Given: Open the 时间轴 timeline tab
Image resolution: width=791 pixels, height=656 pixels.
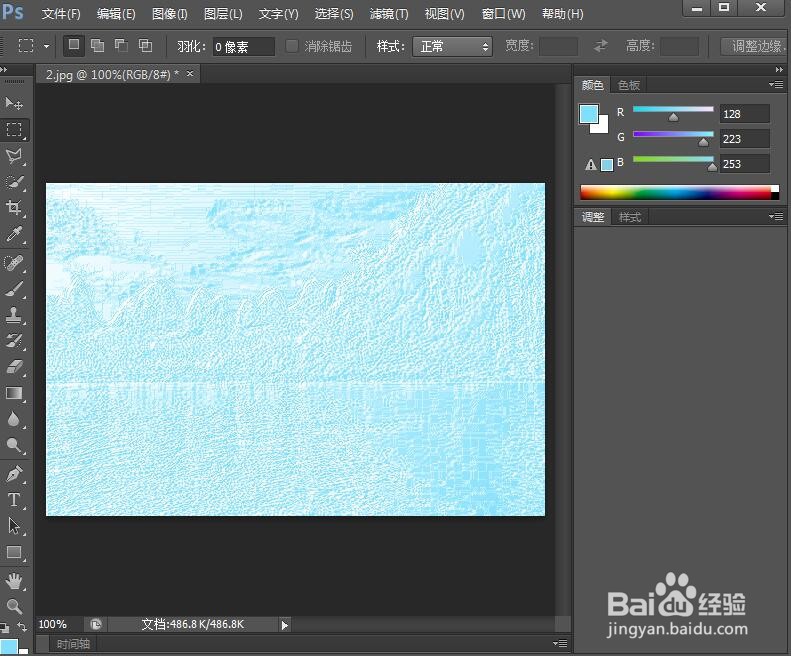Looking at the screenshot, I should (x=73, y=644).
